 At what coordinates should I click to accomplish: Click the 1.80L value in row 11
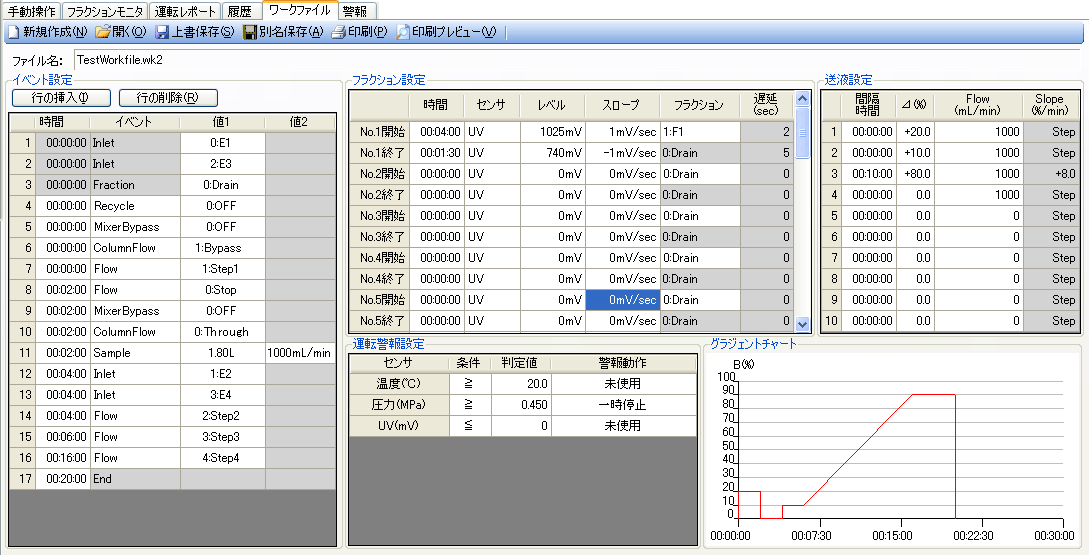click(x=223, y=353)
